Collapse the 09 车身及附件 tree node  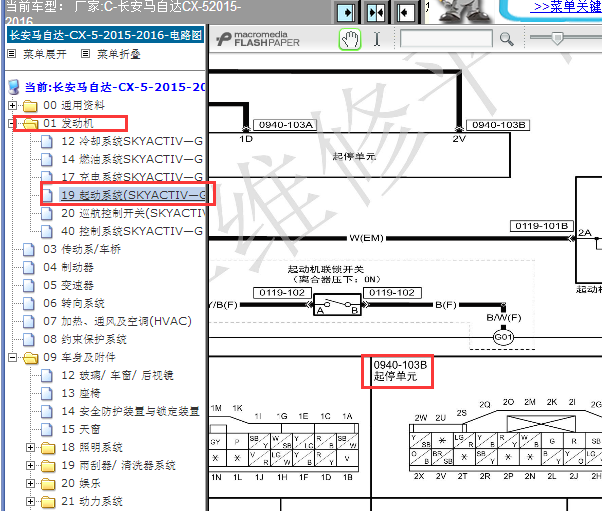coord(12,357)
